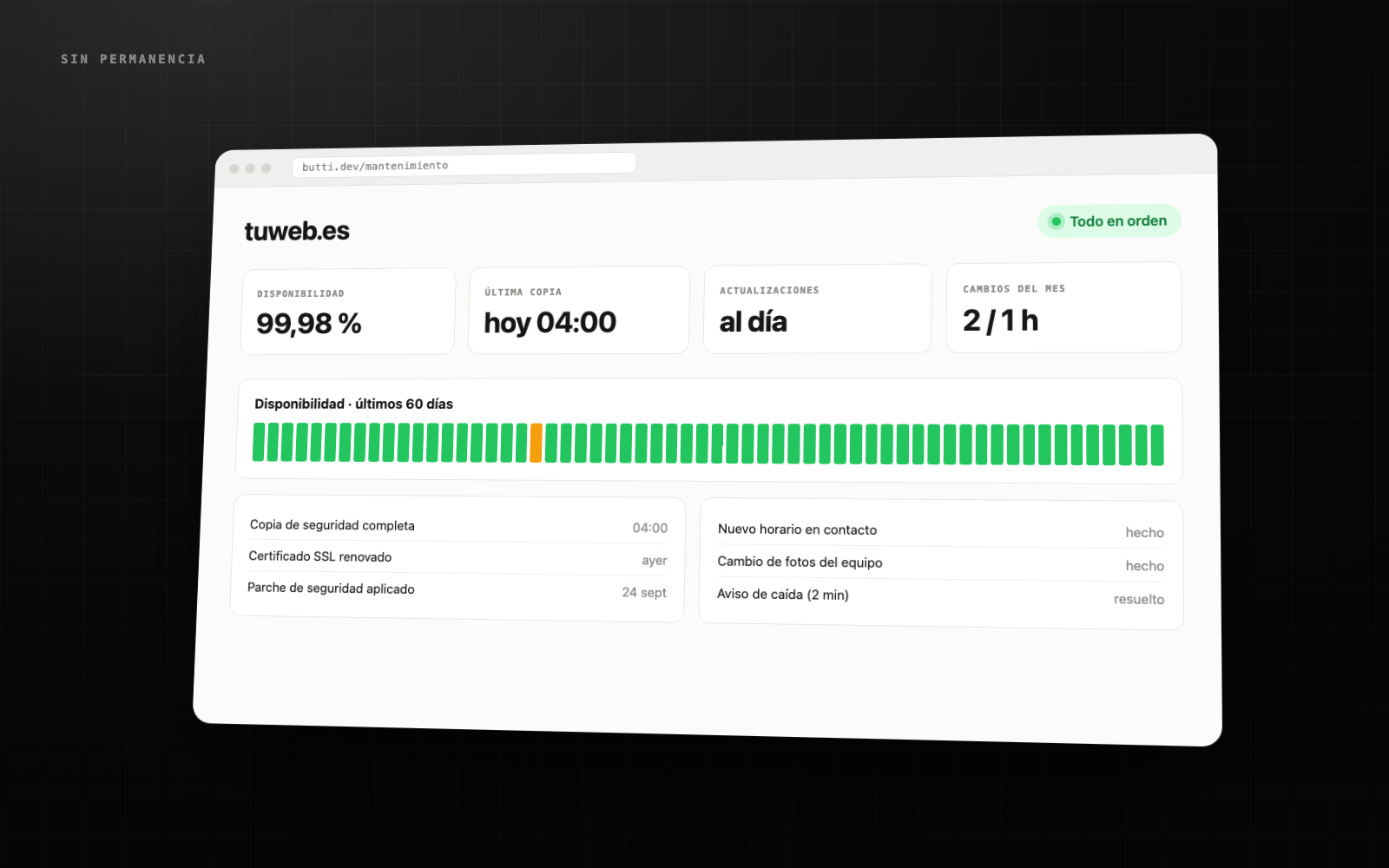The width and height of the screenshot is (1389, 868).
Task: Open the Última copia hoy 04:00 card
Action: (578, 310)
